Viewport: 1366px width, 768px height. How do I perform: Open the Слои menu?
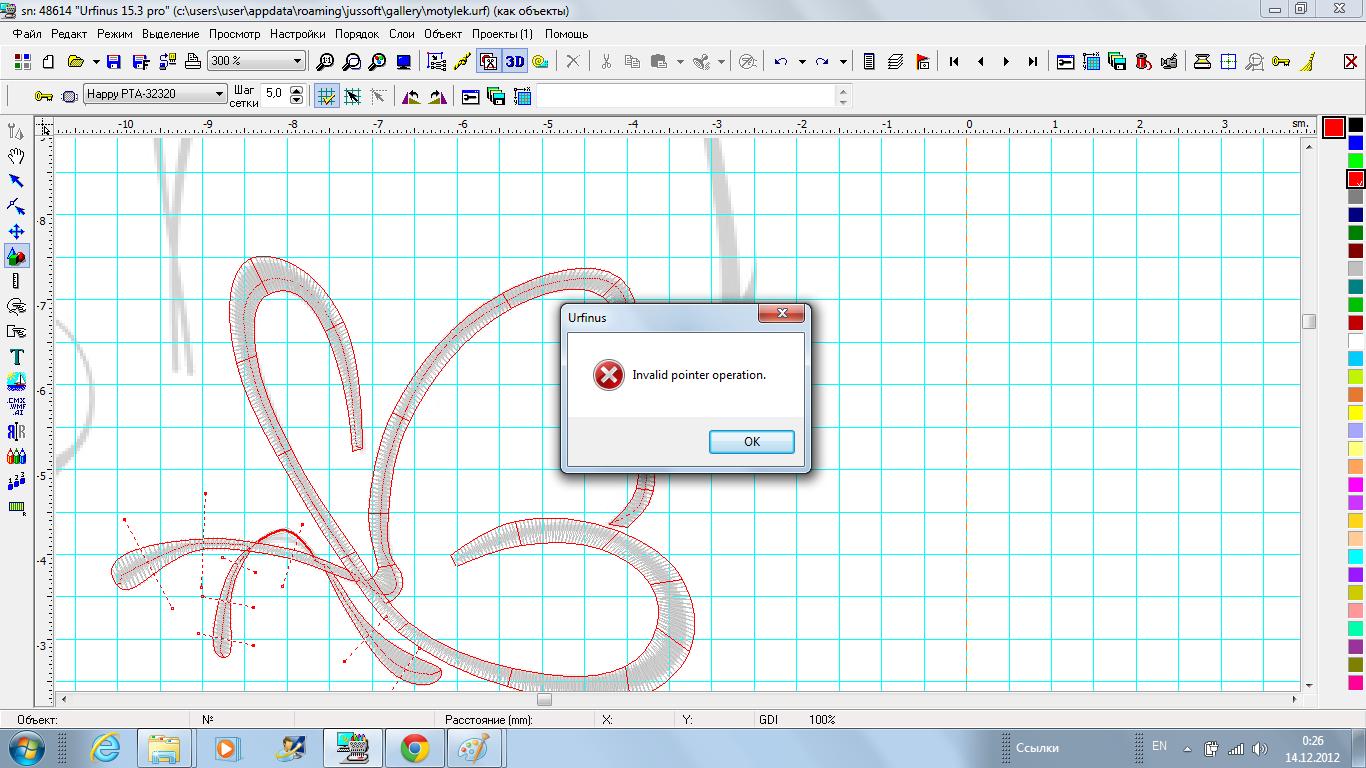(401, 34)
